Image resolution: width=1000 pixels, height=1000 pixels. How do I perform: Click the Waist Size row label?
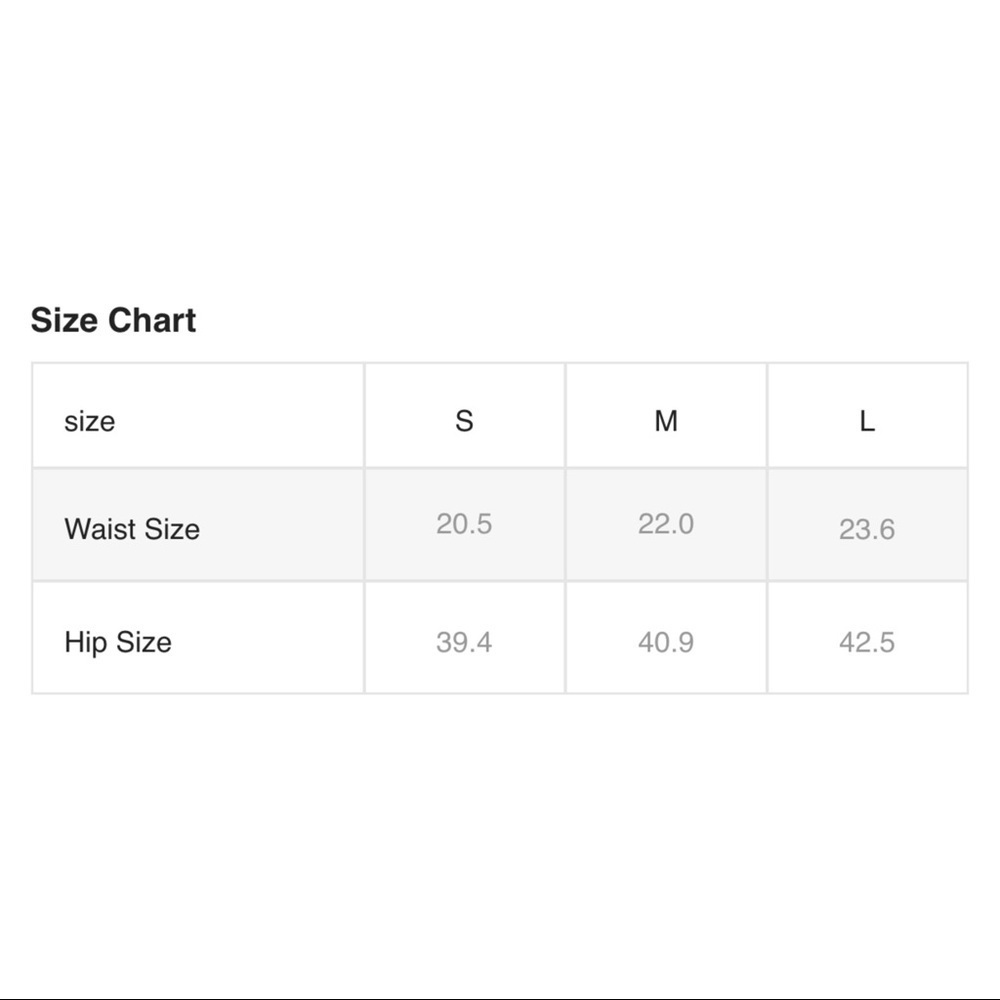click(x=132, y=528)
